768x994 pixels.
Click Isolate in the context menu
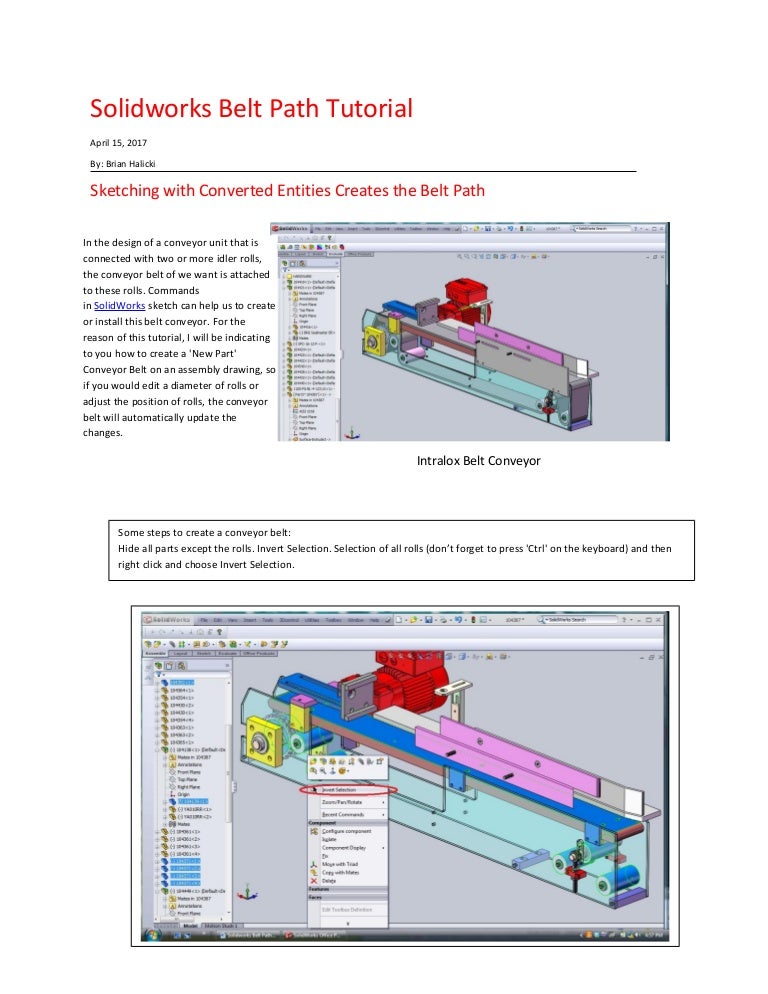[x=331, y=839]
